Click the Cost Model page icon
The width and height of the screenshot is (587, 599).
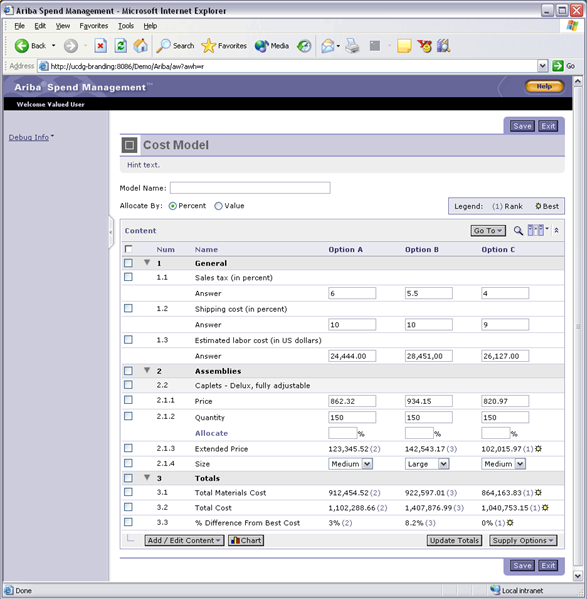pos(129,145)
